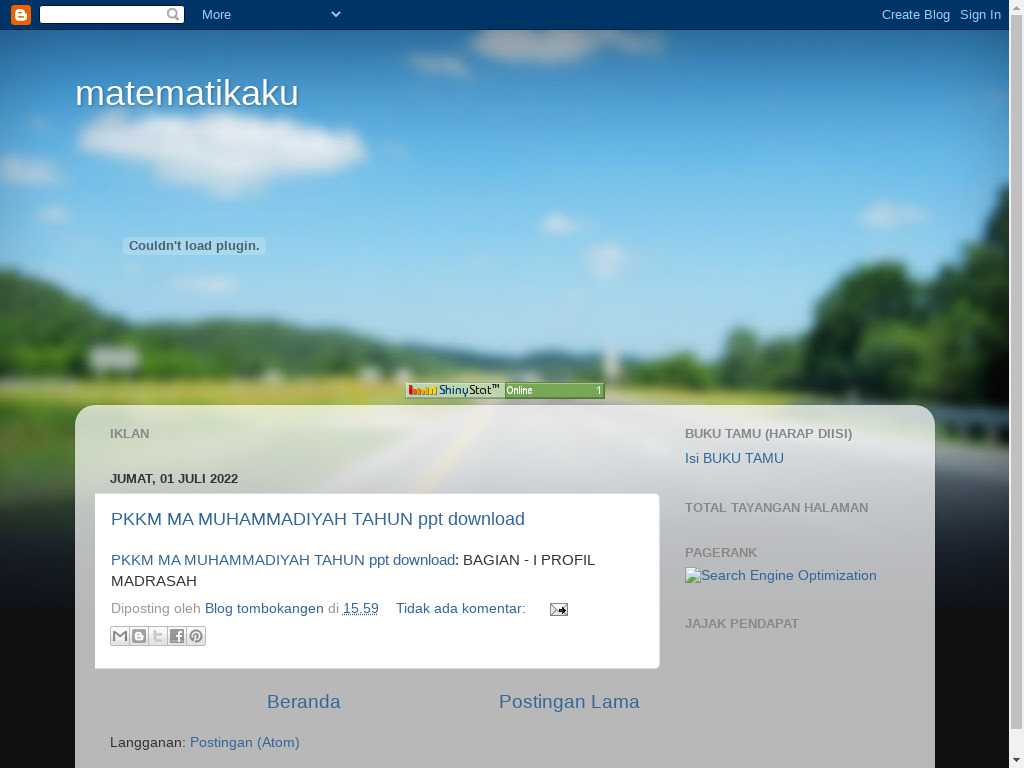Click the PAGERANK heading

tap(721, 552)
